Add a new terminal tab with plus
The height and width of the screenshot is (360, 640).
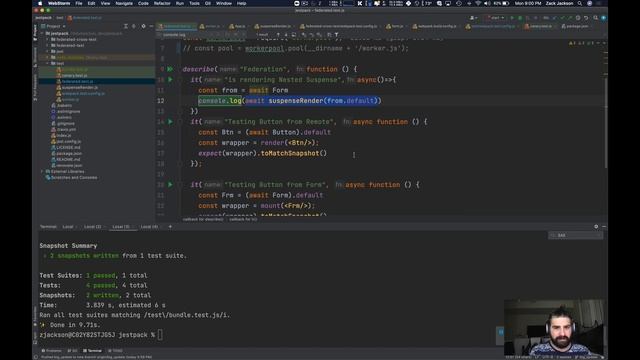[x=170, y=227]
